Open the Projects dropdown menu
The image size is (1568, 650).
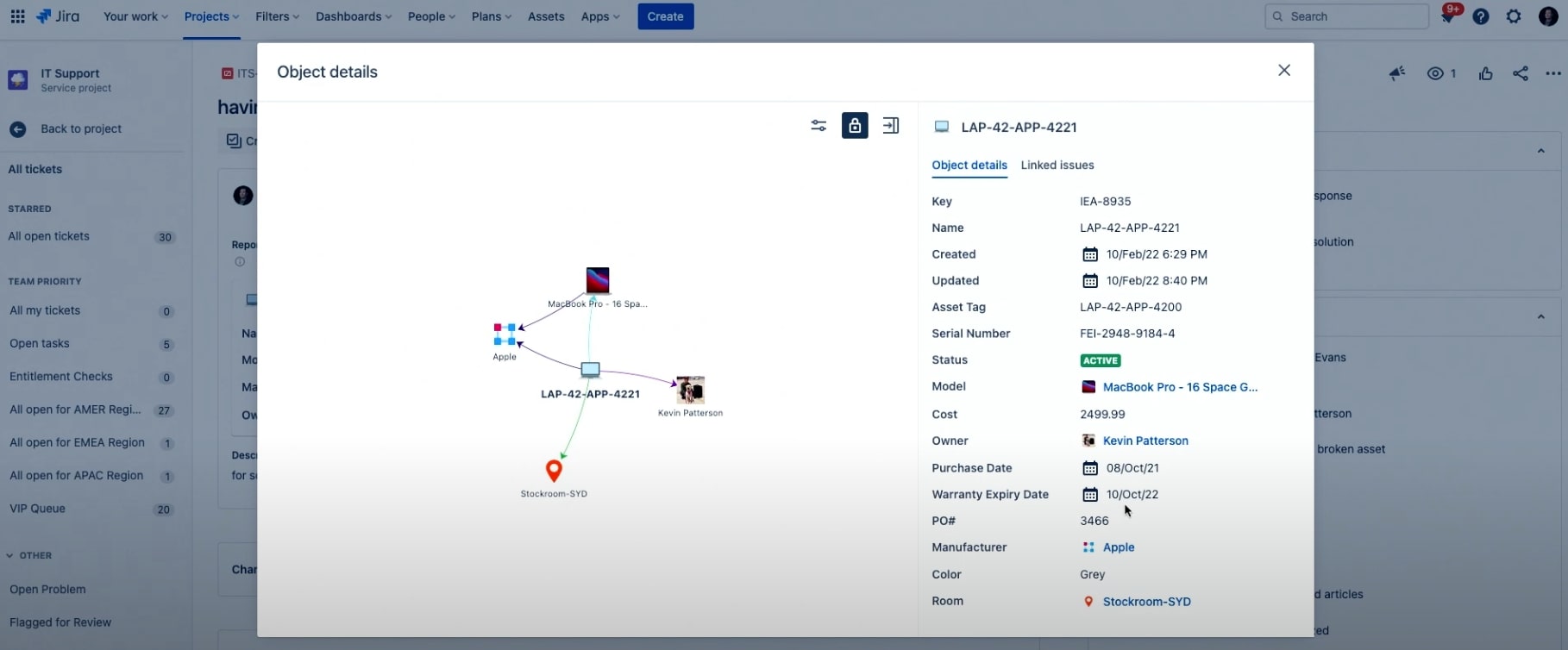[x=211, y=16]
